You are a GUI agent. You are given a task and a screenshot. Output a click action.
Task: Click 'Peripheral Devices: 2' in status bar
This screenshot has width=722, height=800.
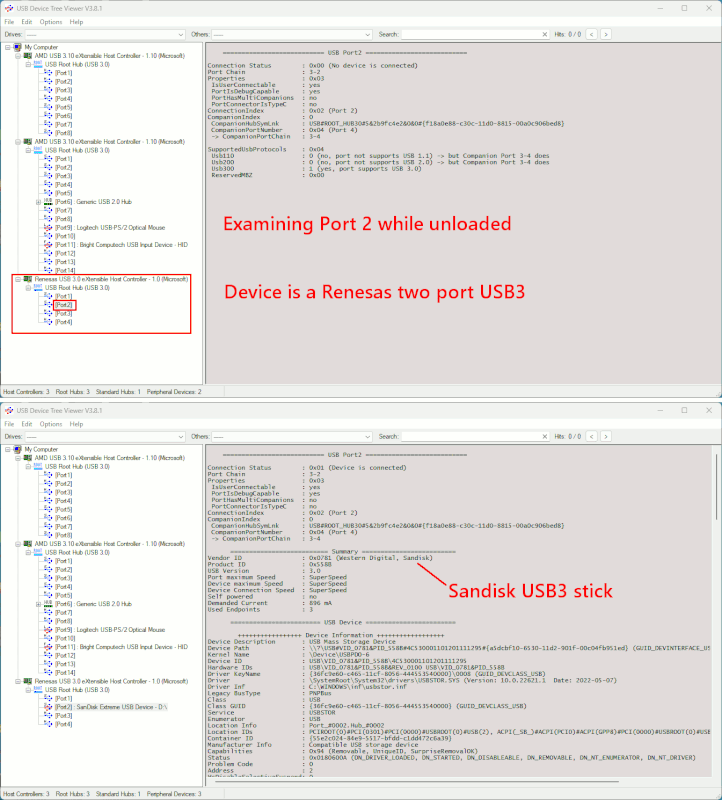point(174,392)
